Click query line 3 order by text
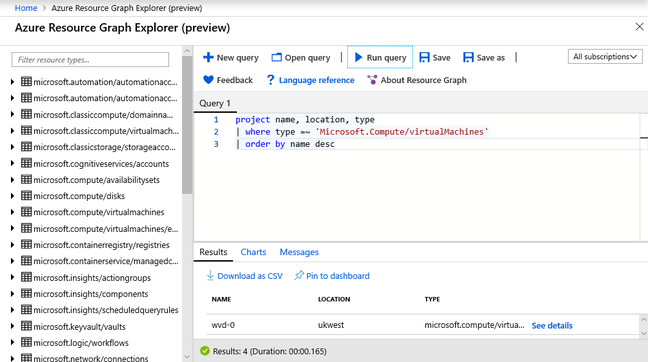Screen dimensions: 648x362 (285, 144)
